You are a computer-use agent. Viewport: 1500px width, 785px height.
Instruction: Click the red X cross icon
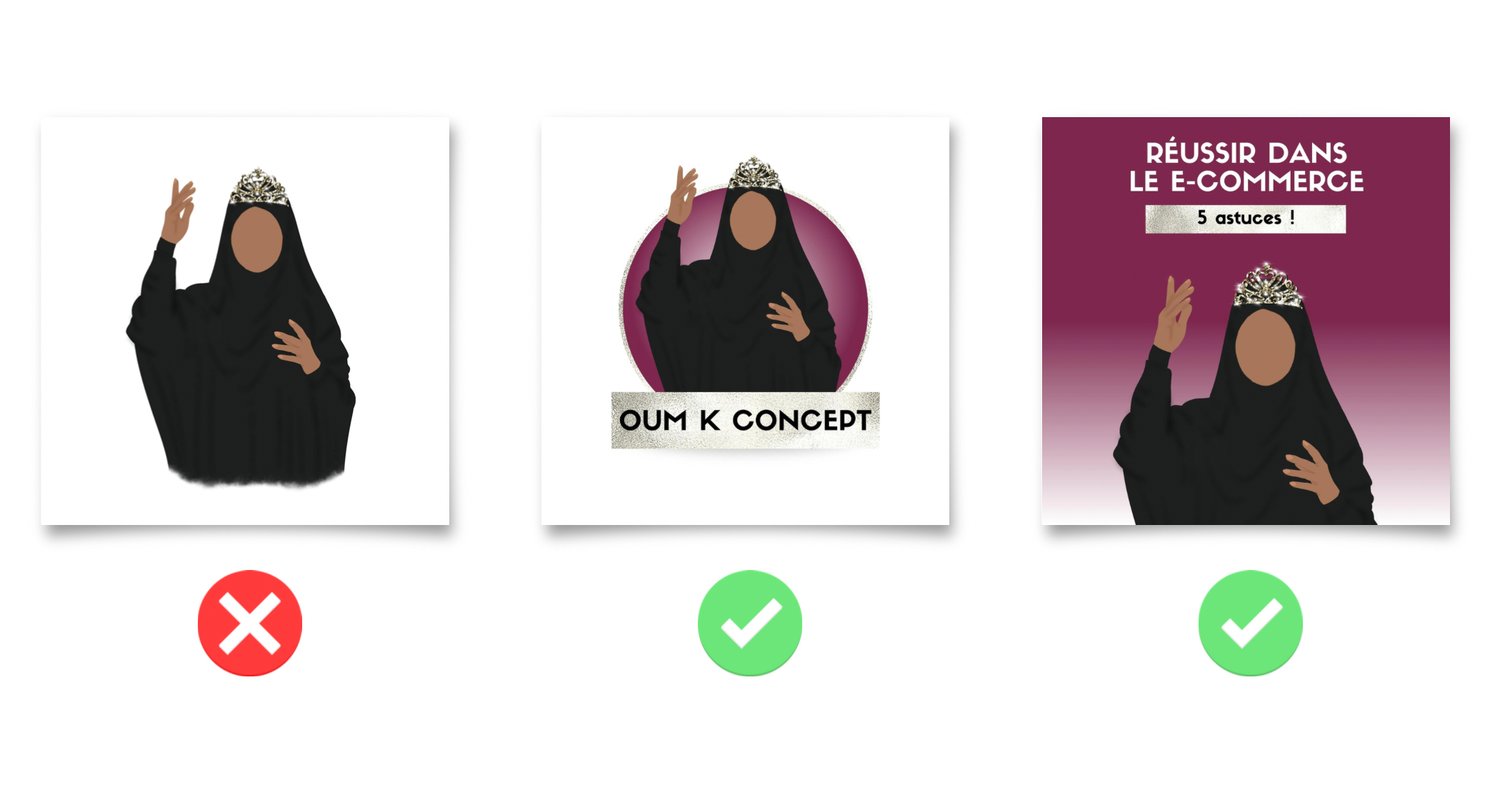point(250,623)
